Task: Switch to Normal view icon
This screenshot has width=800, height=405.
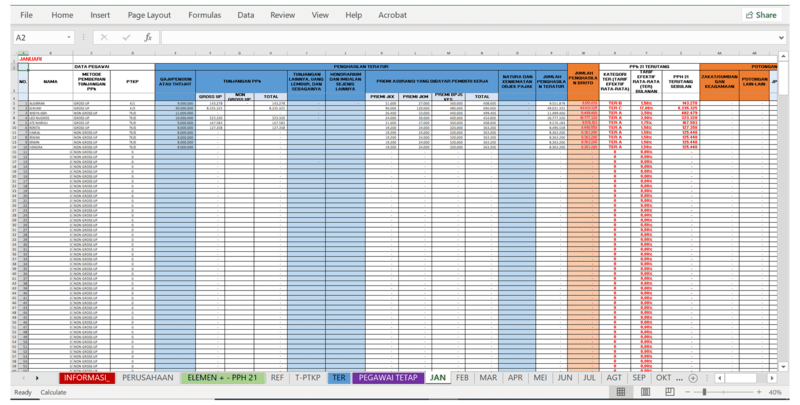Action: [620, 392]
